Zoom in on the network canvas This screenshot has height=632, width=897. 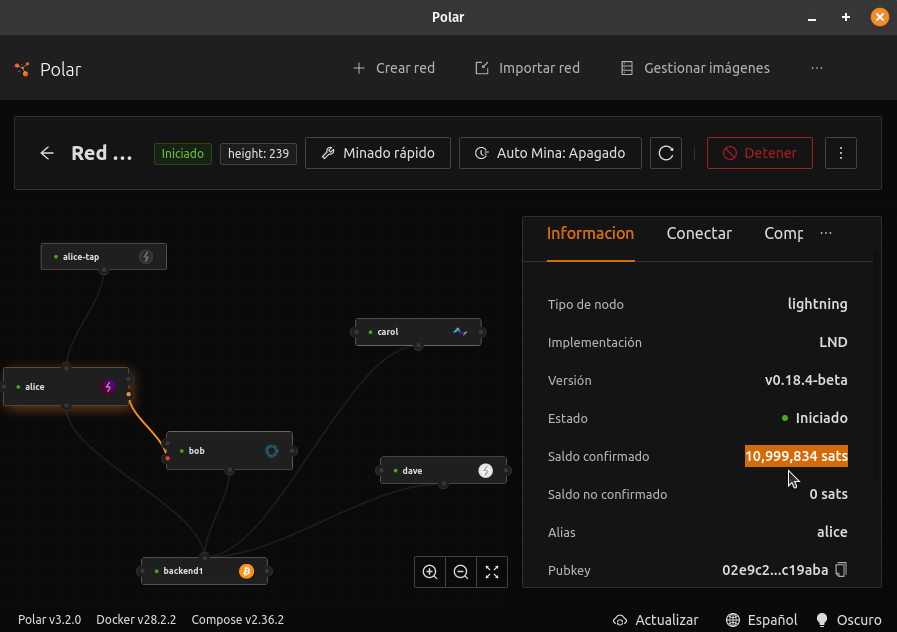pos(430,572)
